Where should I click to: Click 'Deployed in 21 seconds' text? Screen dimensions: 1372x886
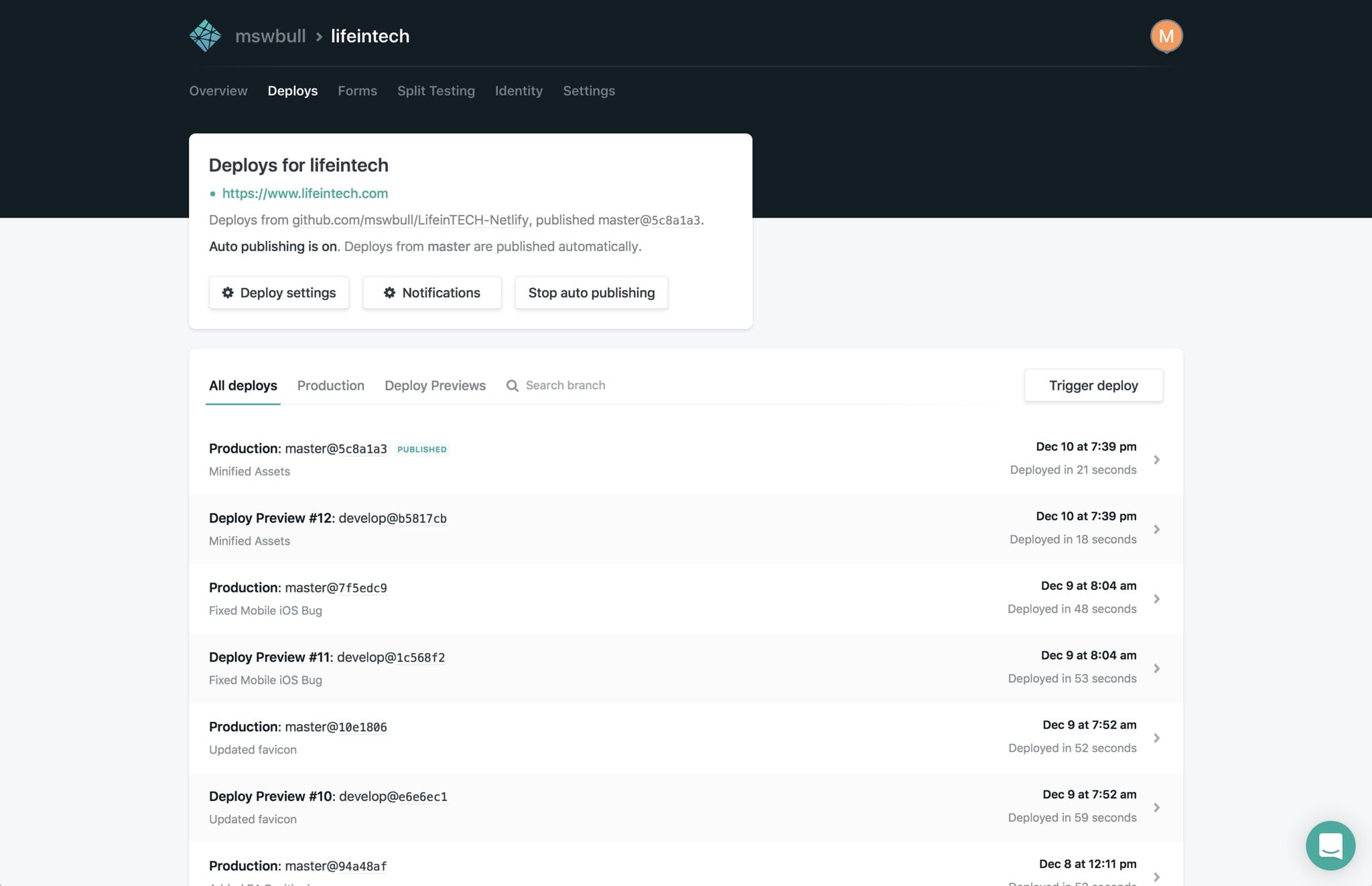pyautogui.click(x=1073, y=469)
